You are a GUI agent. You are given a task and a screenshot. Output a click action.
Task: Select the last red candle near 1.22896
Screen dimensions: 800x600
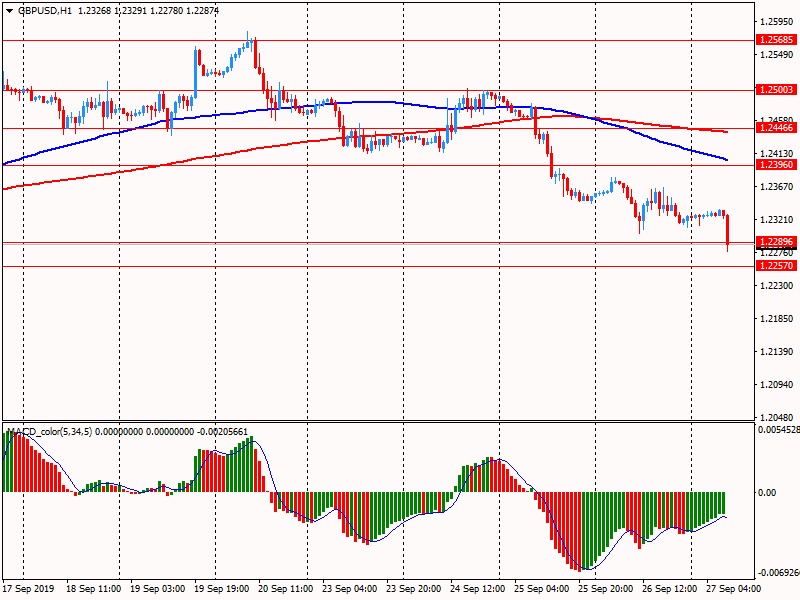tap(727, 232)
